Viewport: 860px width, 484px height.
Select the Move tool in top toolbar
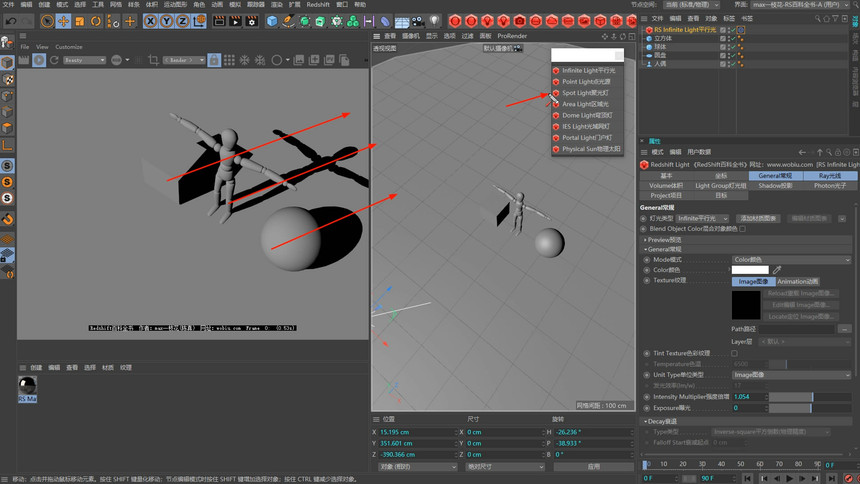pos(63,21)
